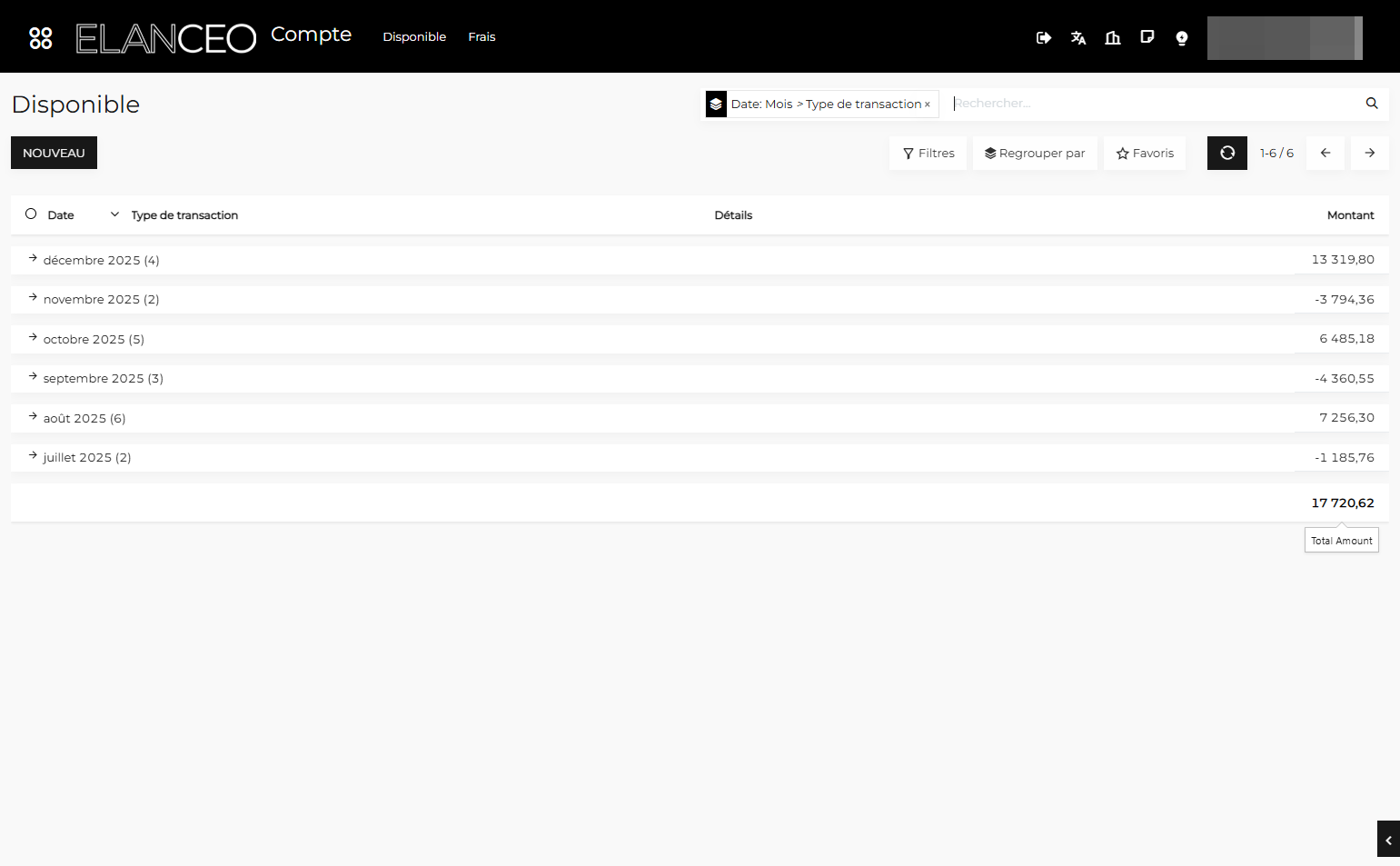This screenshot has width=1400, height=866.
Task: Sort by Type de transaction column
Action: click(184, 215)
